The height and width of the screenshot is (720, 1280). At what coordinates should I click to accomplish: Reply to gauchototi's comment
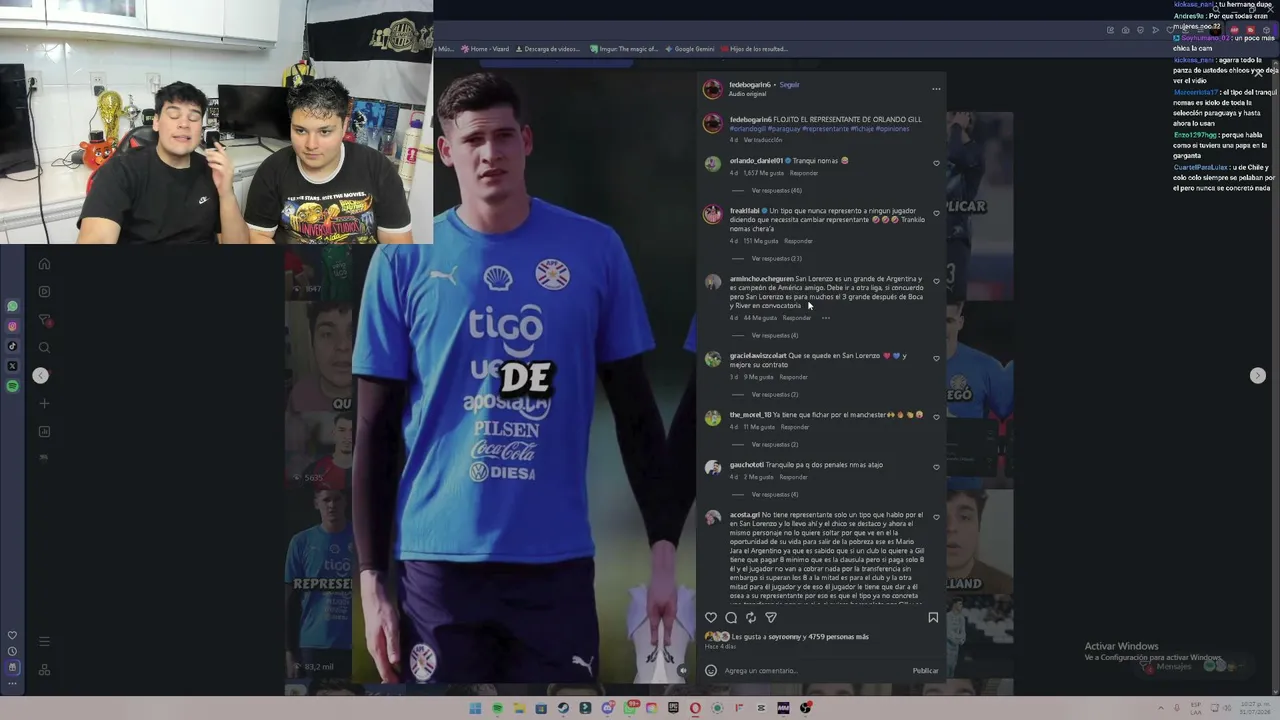coord(793,477)
